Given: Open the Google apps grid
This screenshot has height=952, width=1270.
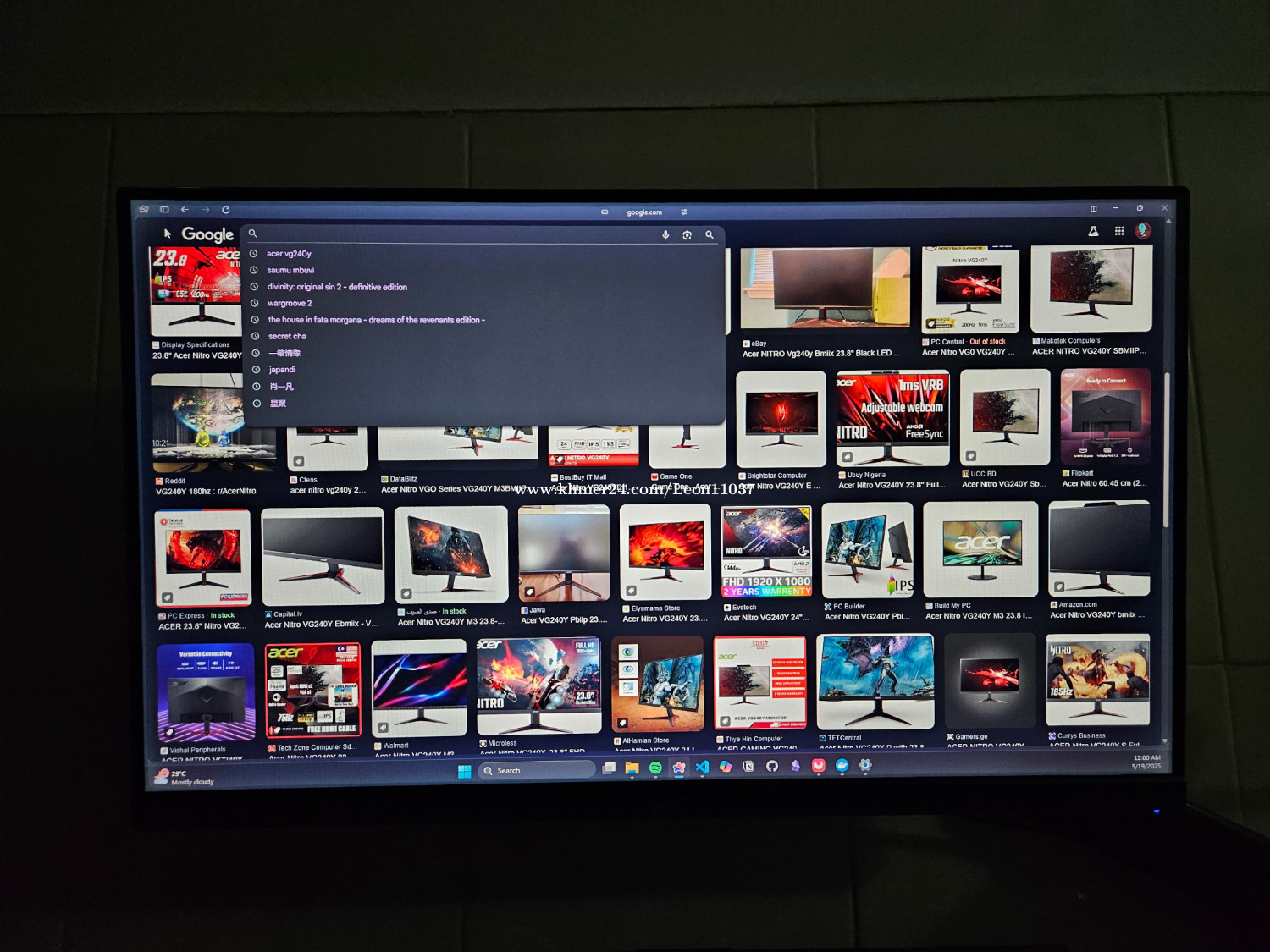Looking at the screenshot, I should [x=1119, y=231].
